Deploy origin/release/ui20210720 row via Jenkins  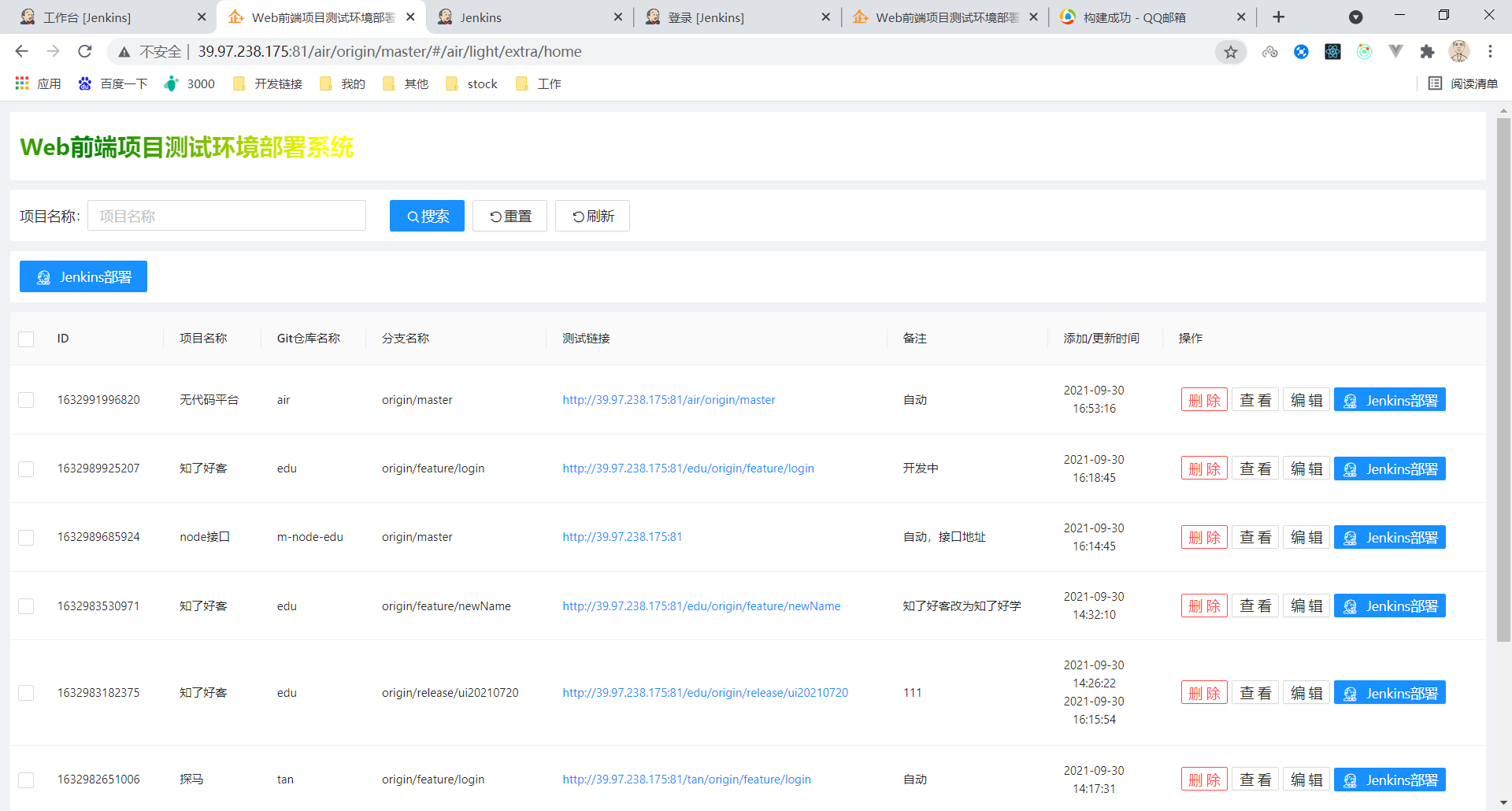tap(1390, 693)
